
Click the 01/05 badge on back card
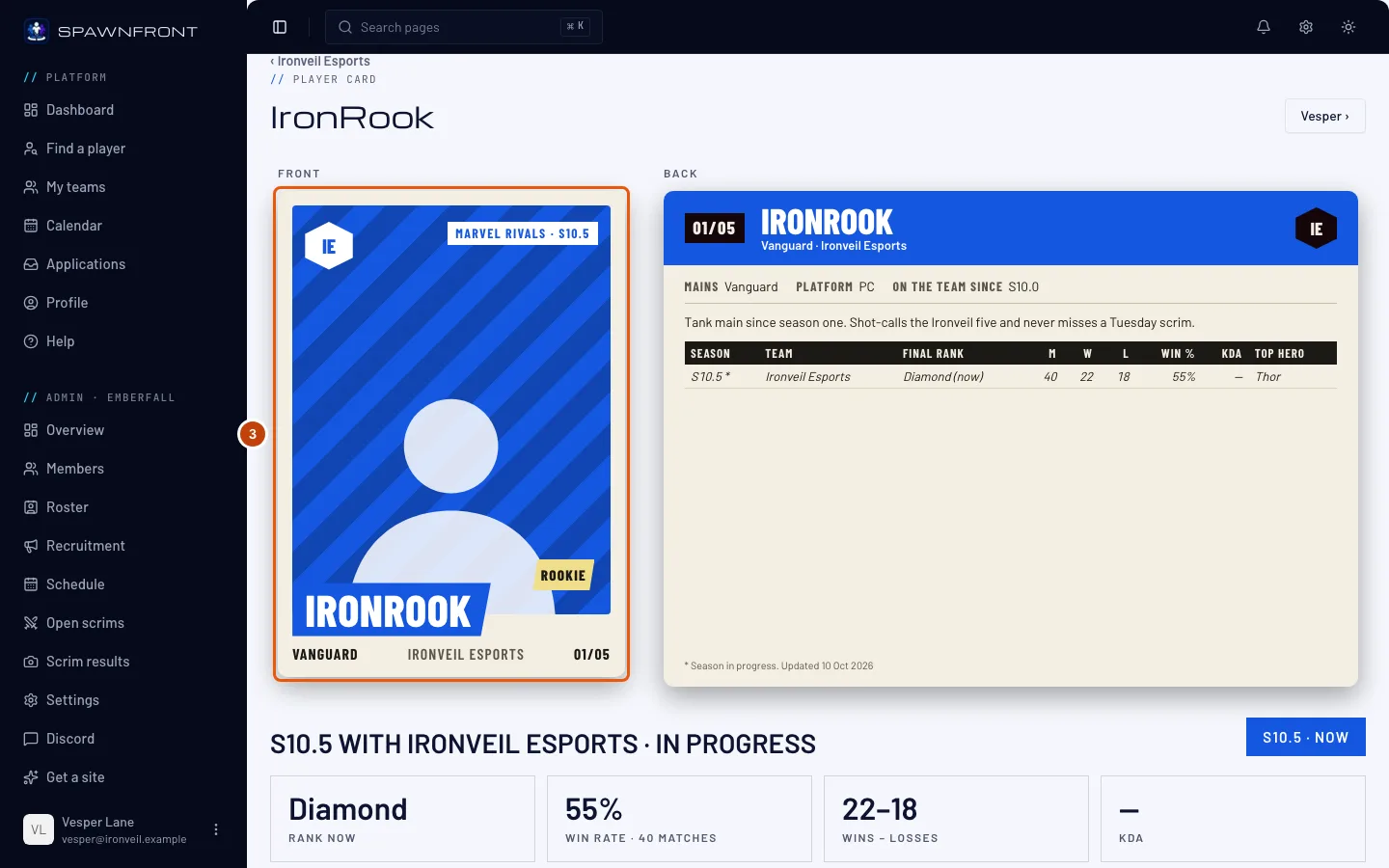click(x=714, y=228)
